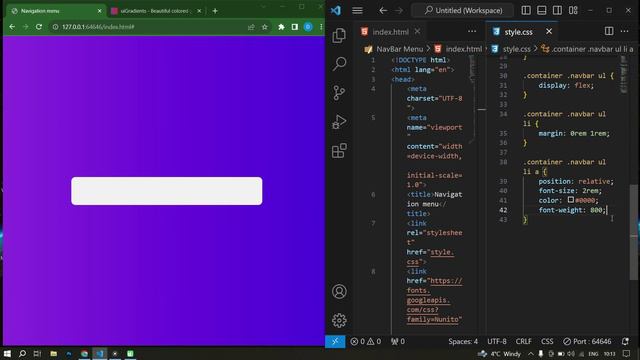The height and width of the screenshot is (360, 640).
Task: Open File Explorer from the taskbar
Action: (53, 353)
